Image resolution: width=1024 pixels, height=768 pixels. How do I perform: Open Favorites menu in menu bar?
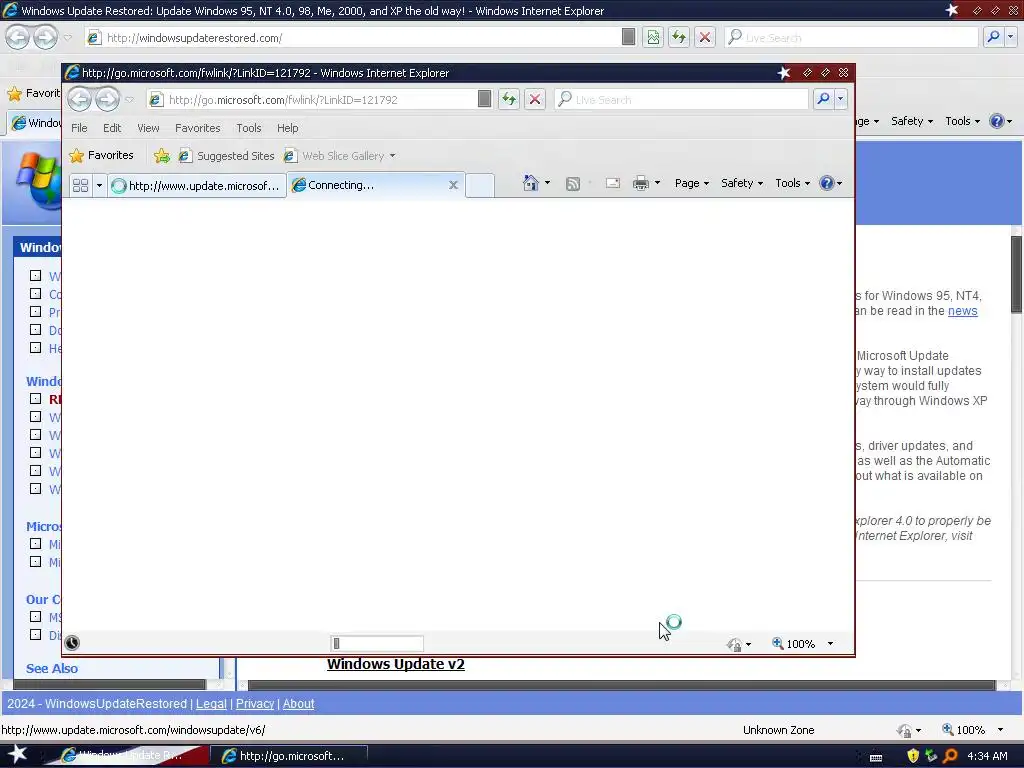click(197, 128)
